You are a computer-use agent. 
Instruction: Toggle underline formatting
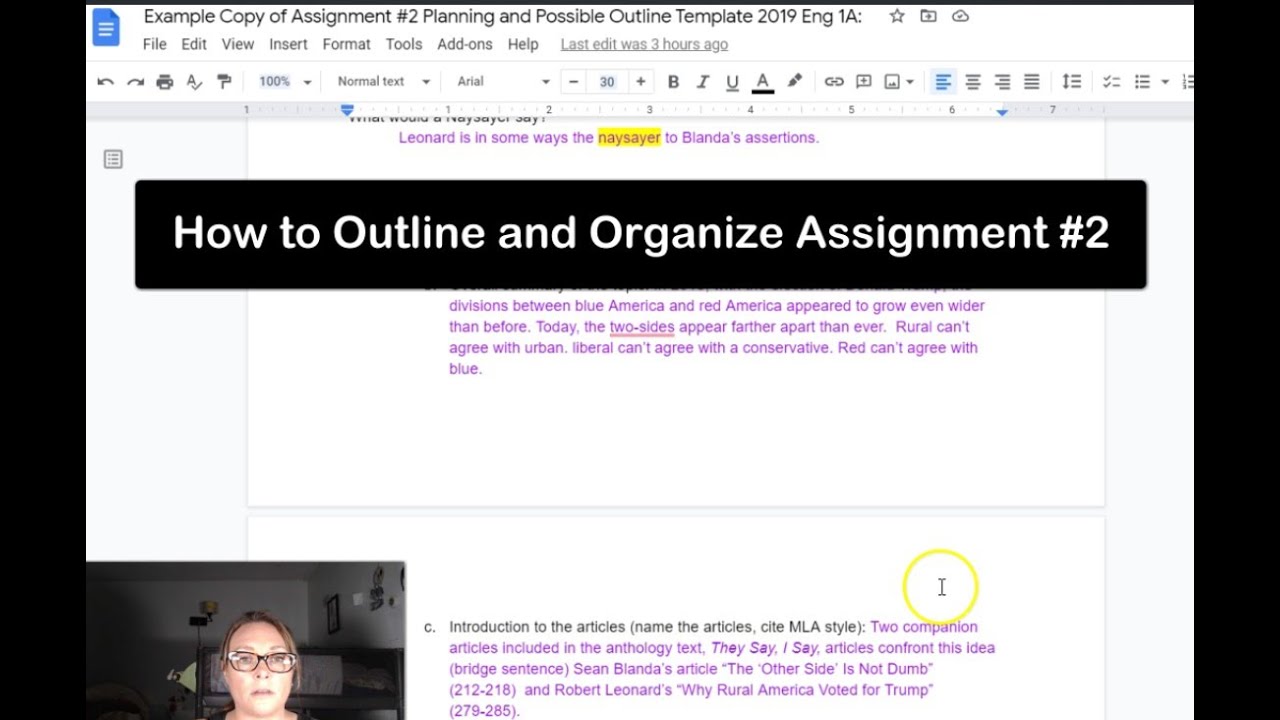(x=732, y=82)
